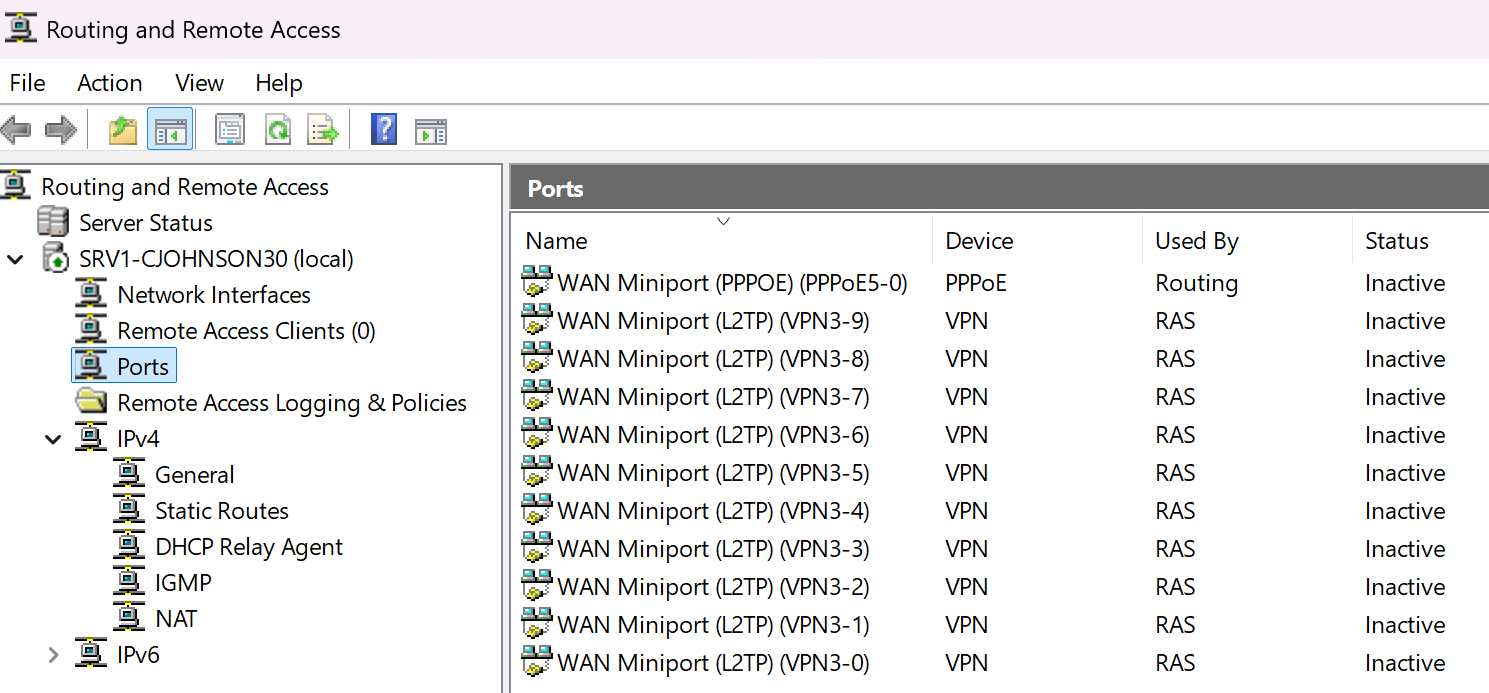Open the Export List icon
Viewport: 1489px width, 693px height.
pyautogui.click(x=322, y=129)
